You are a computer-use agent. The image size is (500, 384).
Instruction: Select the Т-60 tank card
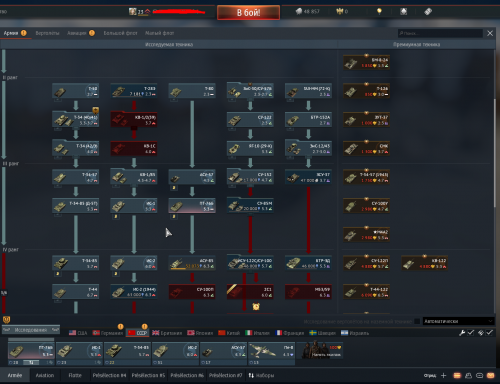pyautogui.click(x=75, y=91)
